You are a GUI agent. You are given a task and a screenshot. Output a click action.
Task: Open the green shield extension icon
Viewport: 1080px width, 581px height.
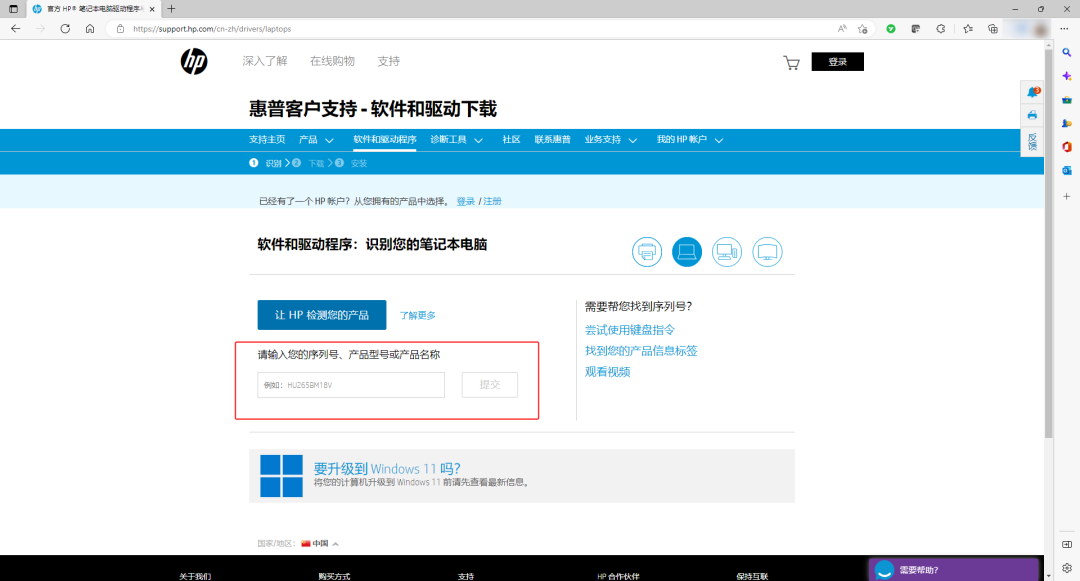coord(891,29)
